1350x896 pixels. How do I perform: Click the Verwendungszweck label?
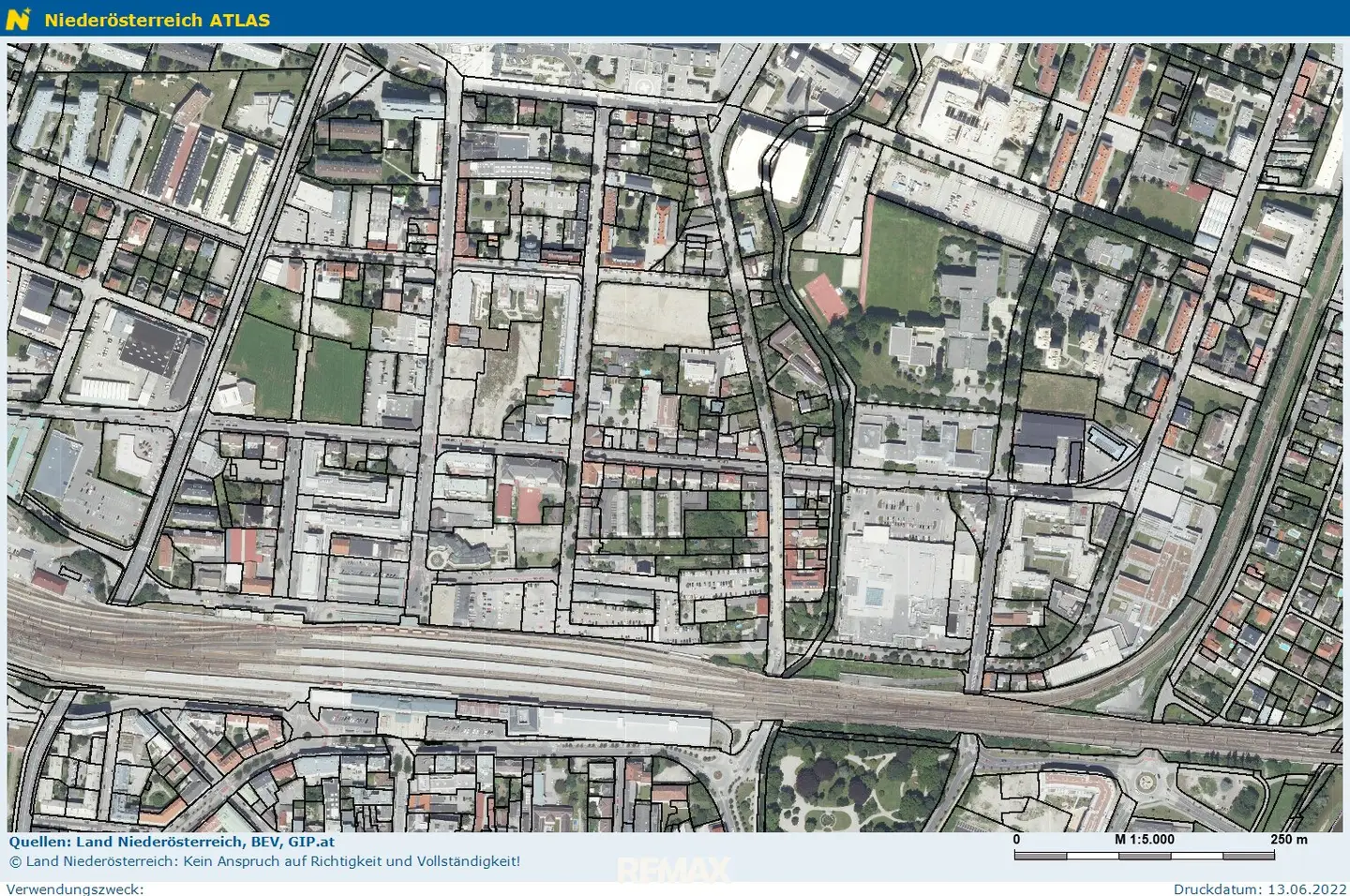pos(75,889)
